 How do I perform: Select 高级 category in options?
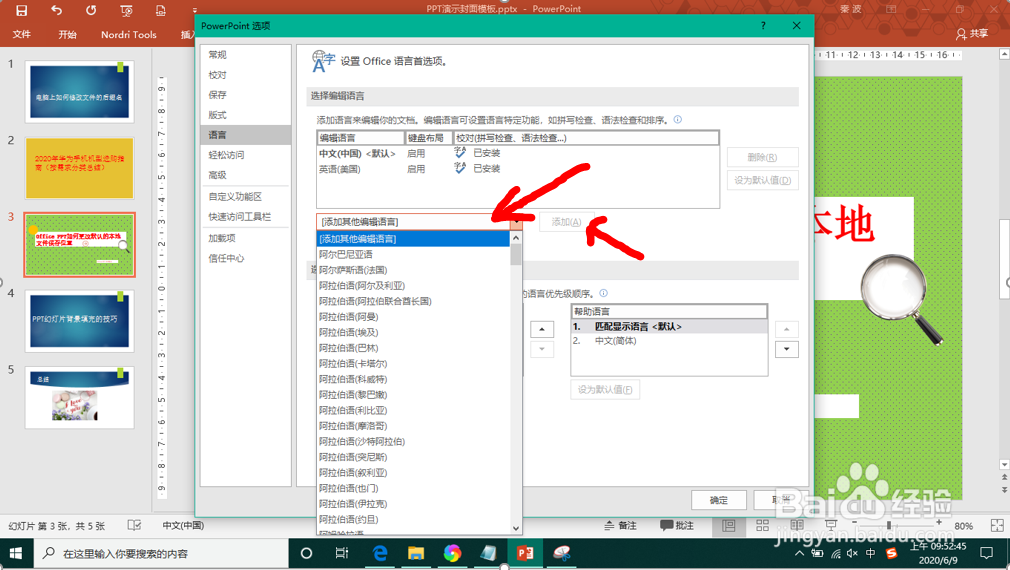coord(245,175)
